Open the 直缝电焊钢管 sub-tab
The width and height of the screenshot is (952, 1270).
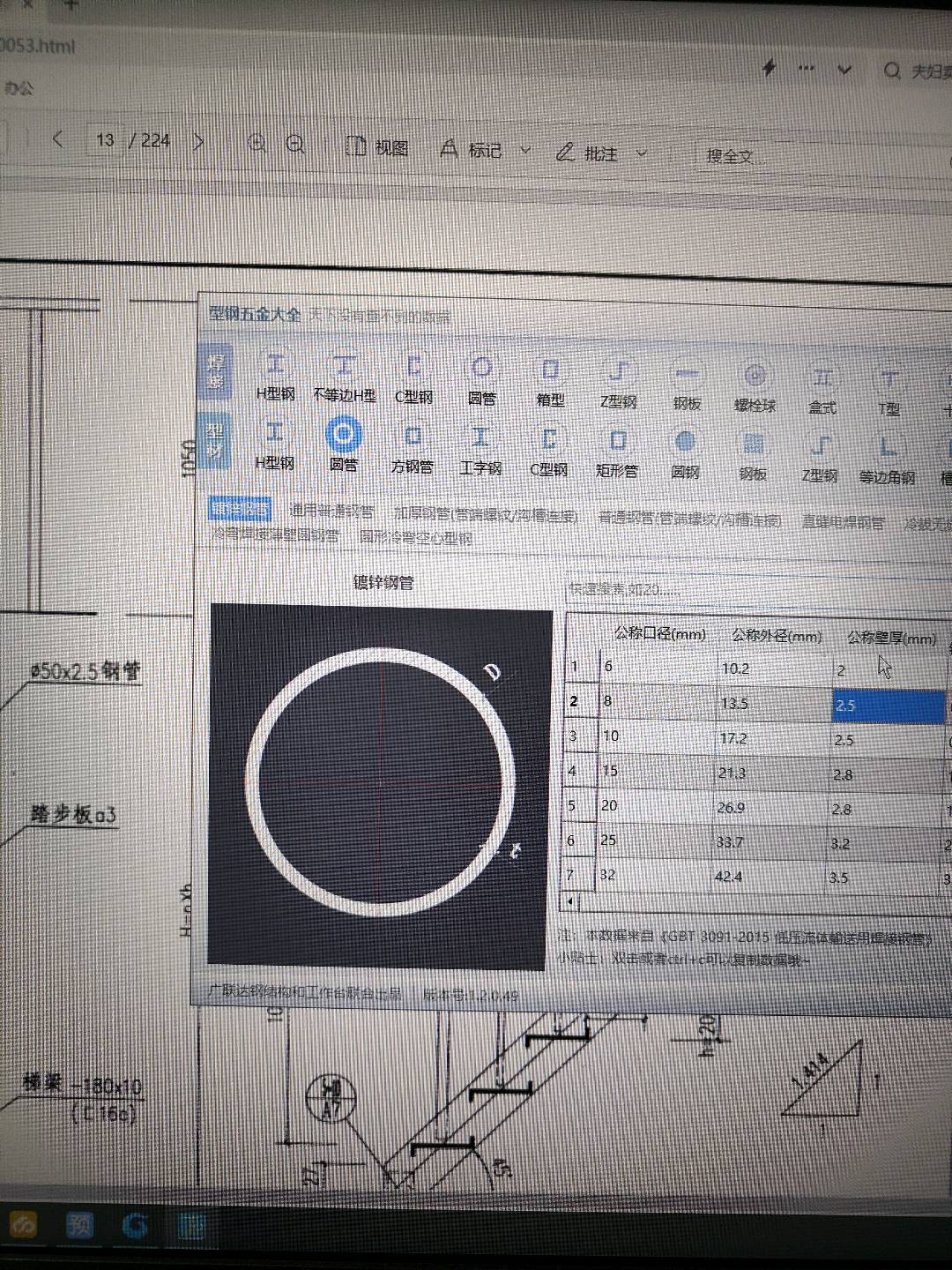843,522
